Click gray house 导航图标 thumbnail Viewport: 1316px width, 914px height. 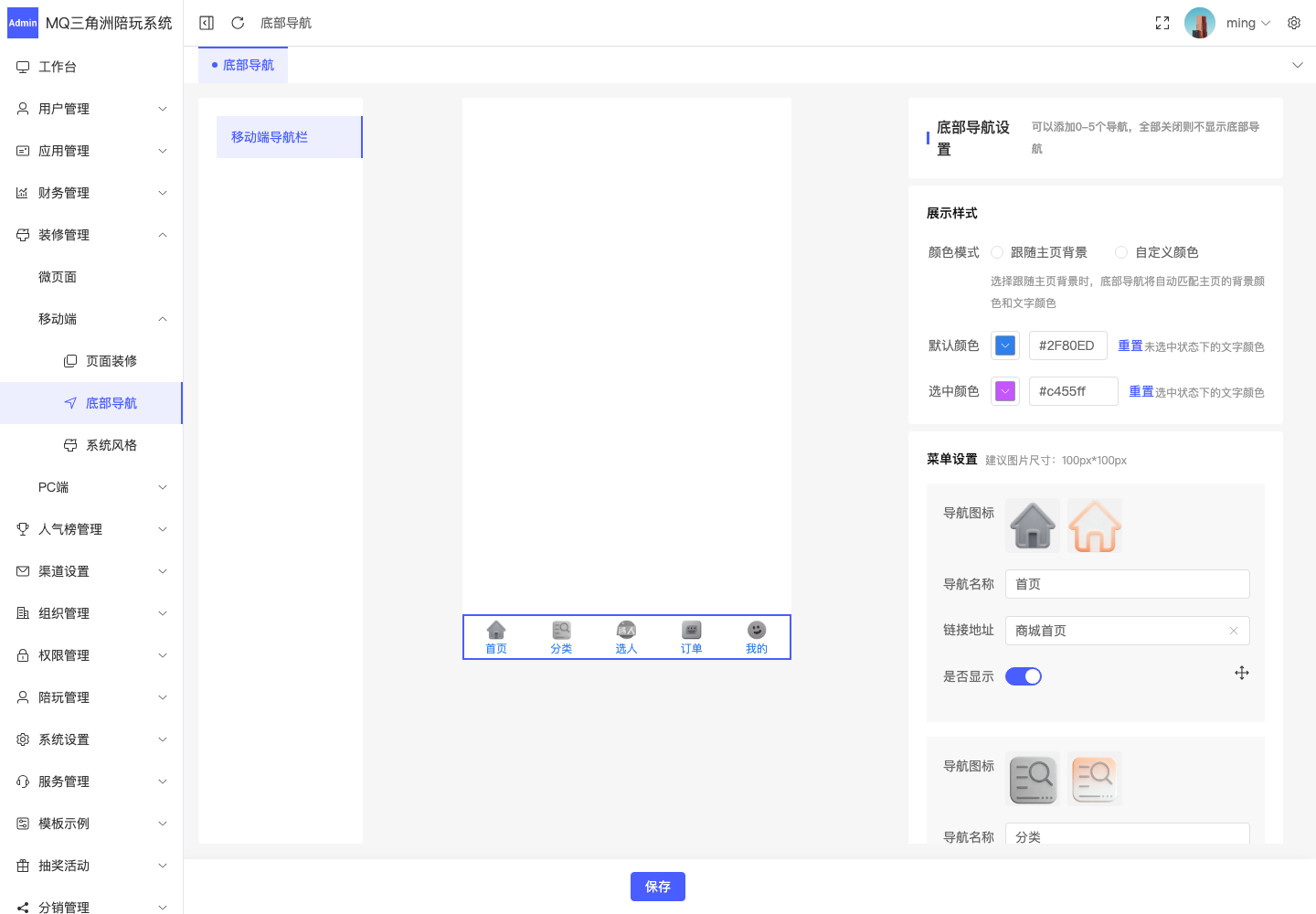point(1033,526)
